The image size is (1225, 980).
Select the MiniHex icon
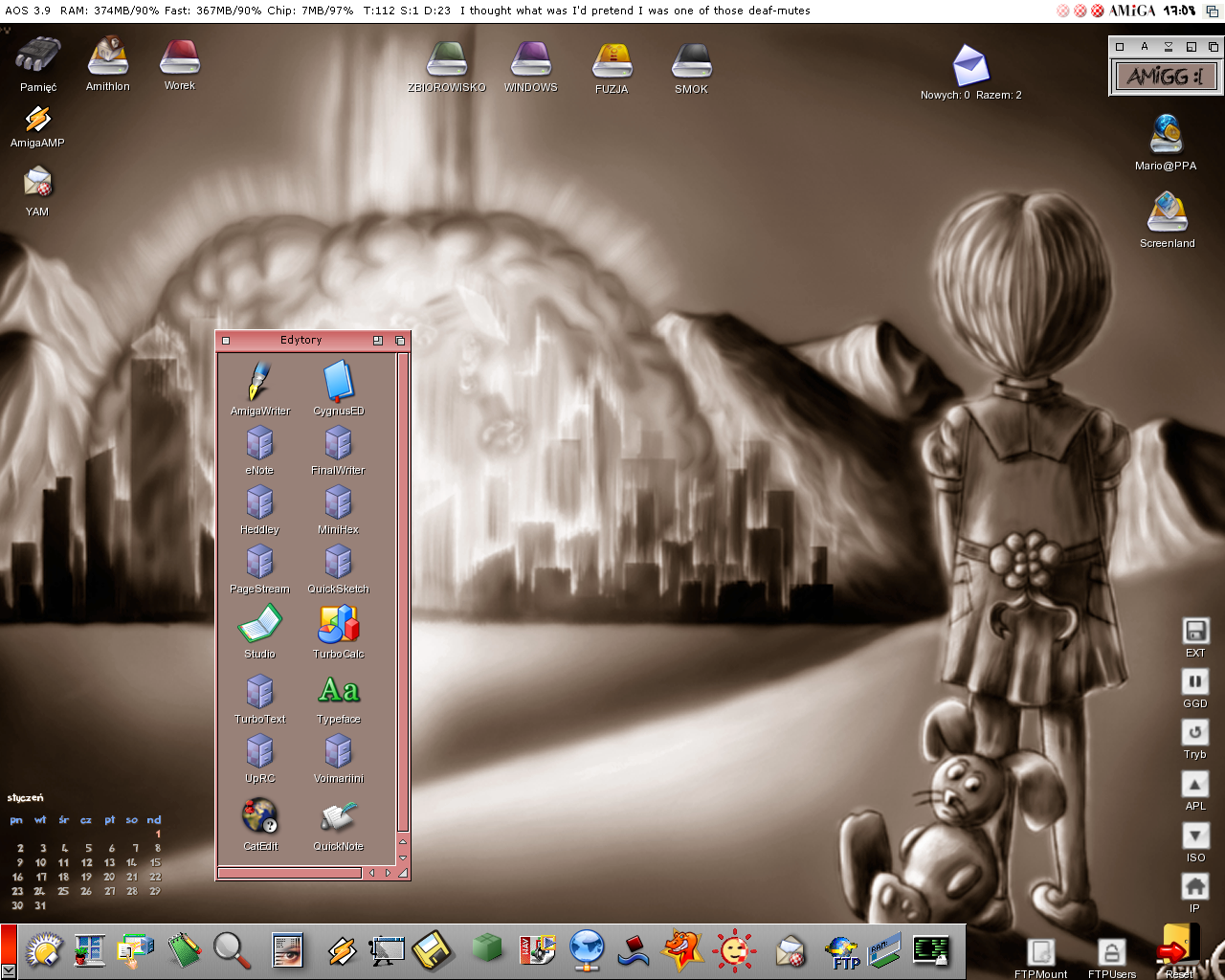(338, 502)
